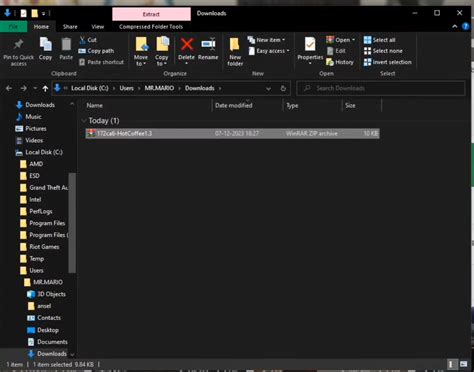Click Invert selection
474x372 pixels.
click(x=388, y=62)
